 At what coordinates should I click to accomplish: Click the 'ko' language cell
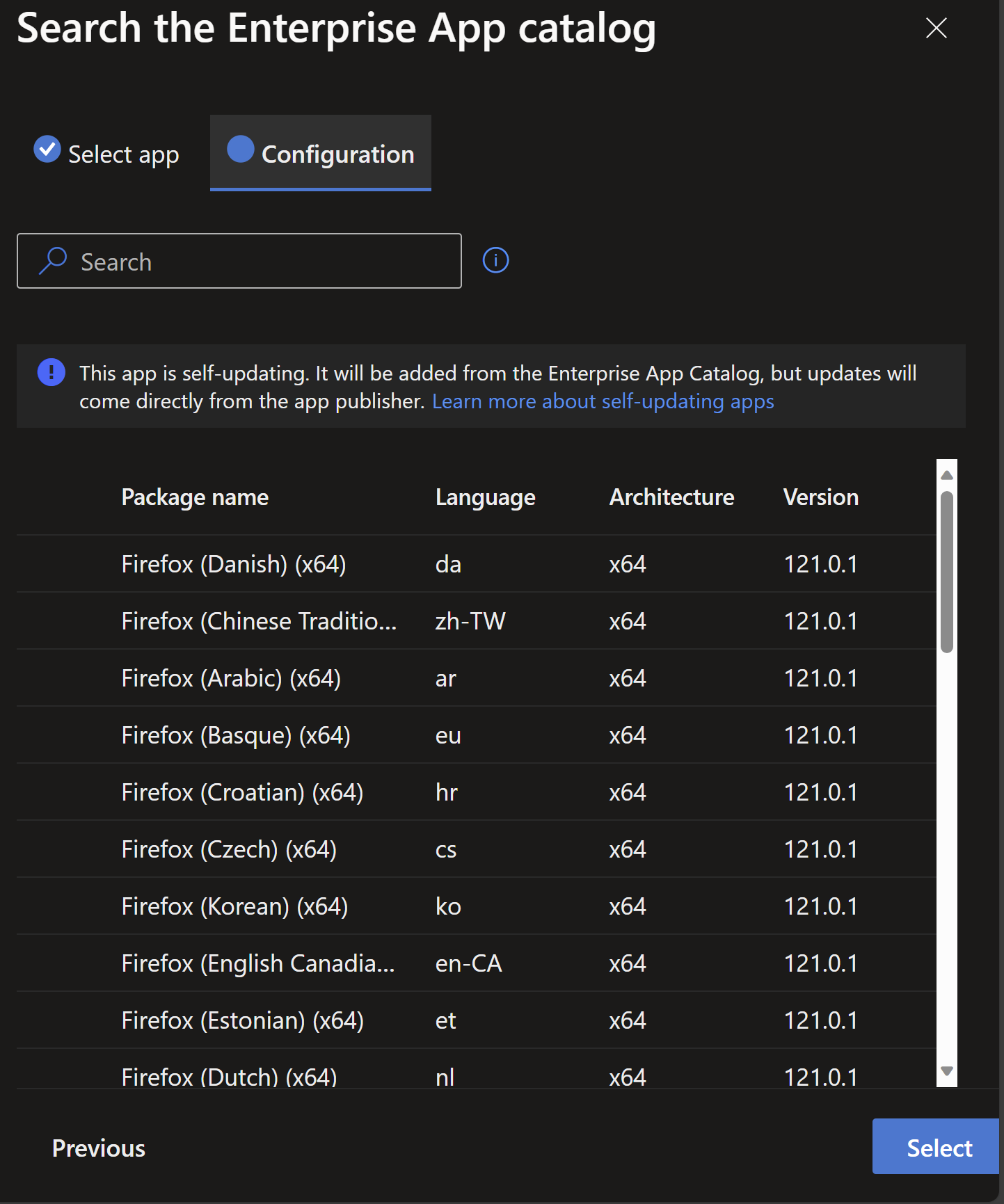tap(448, 906)
